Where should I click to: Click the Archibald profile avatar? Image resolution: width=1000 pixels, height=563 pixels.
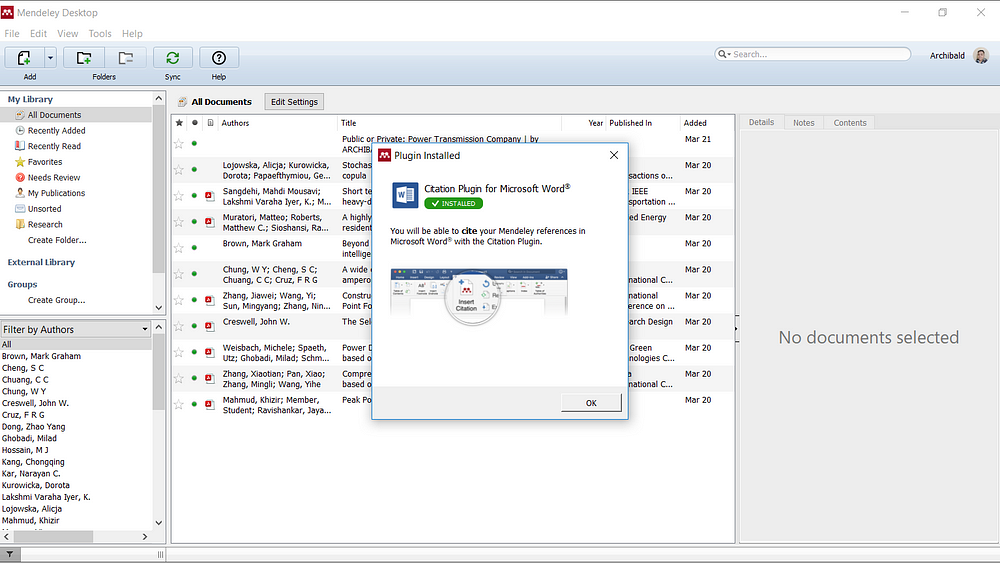pyautogui.click(x=981, y=55)
